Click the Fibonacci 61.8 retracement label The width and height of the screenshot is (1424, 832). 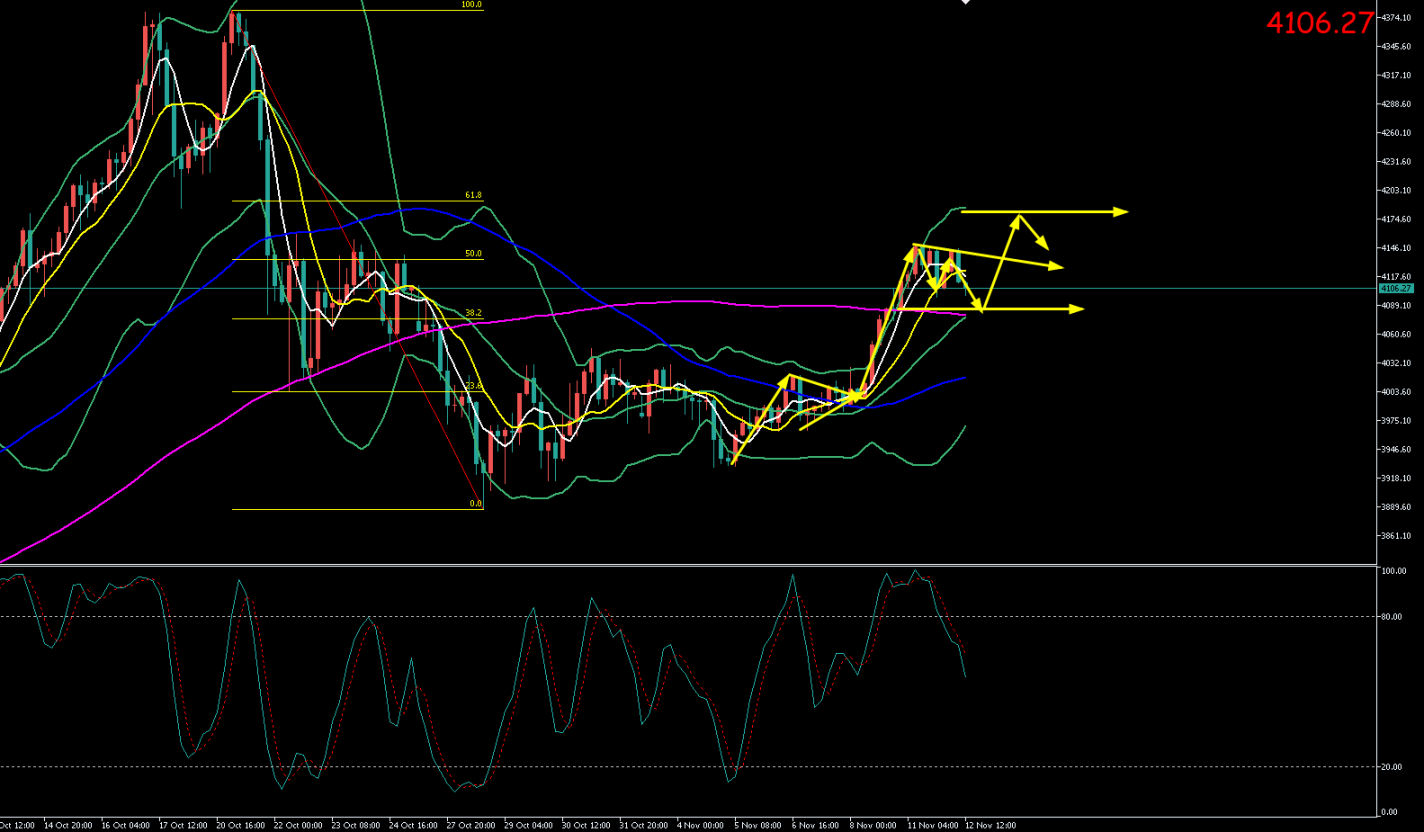[x=473, y=196]
